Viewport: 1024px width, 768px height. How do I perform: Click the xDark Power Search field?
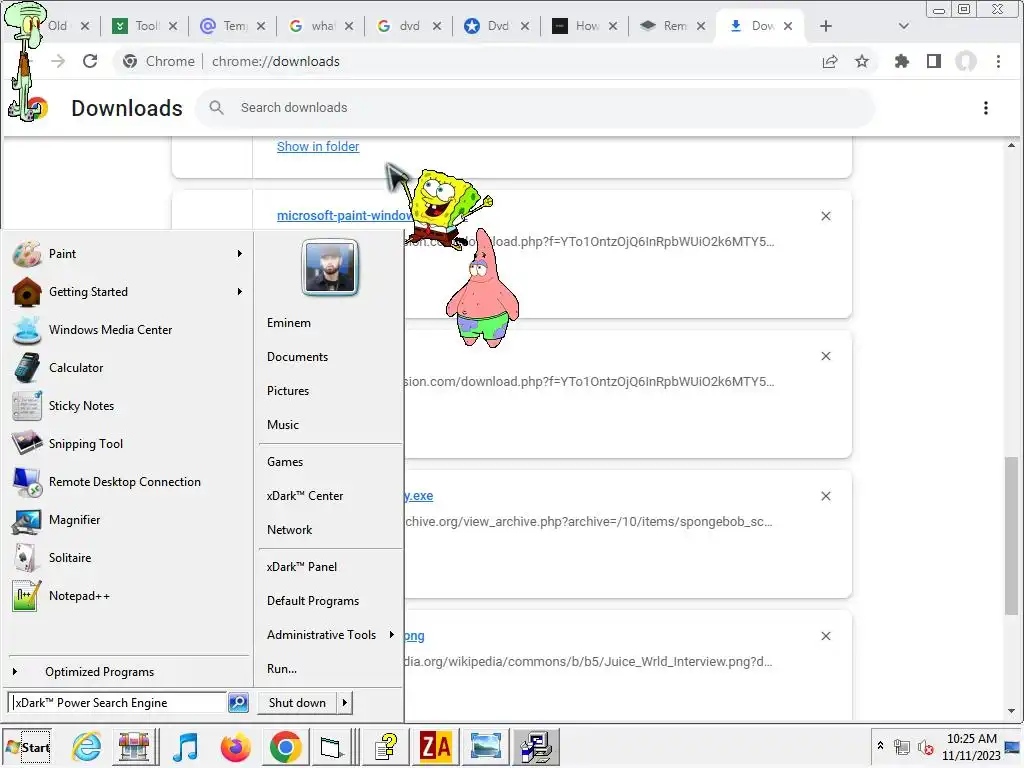point(118,703)
